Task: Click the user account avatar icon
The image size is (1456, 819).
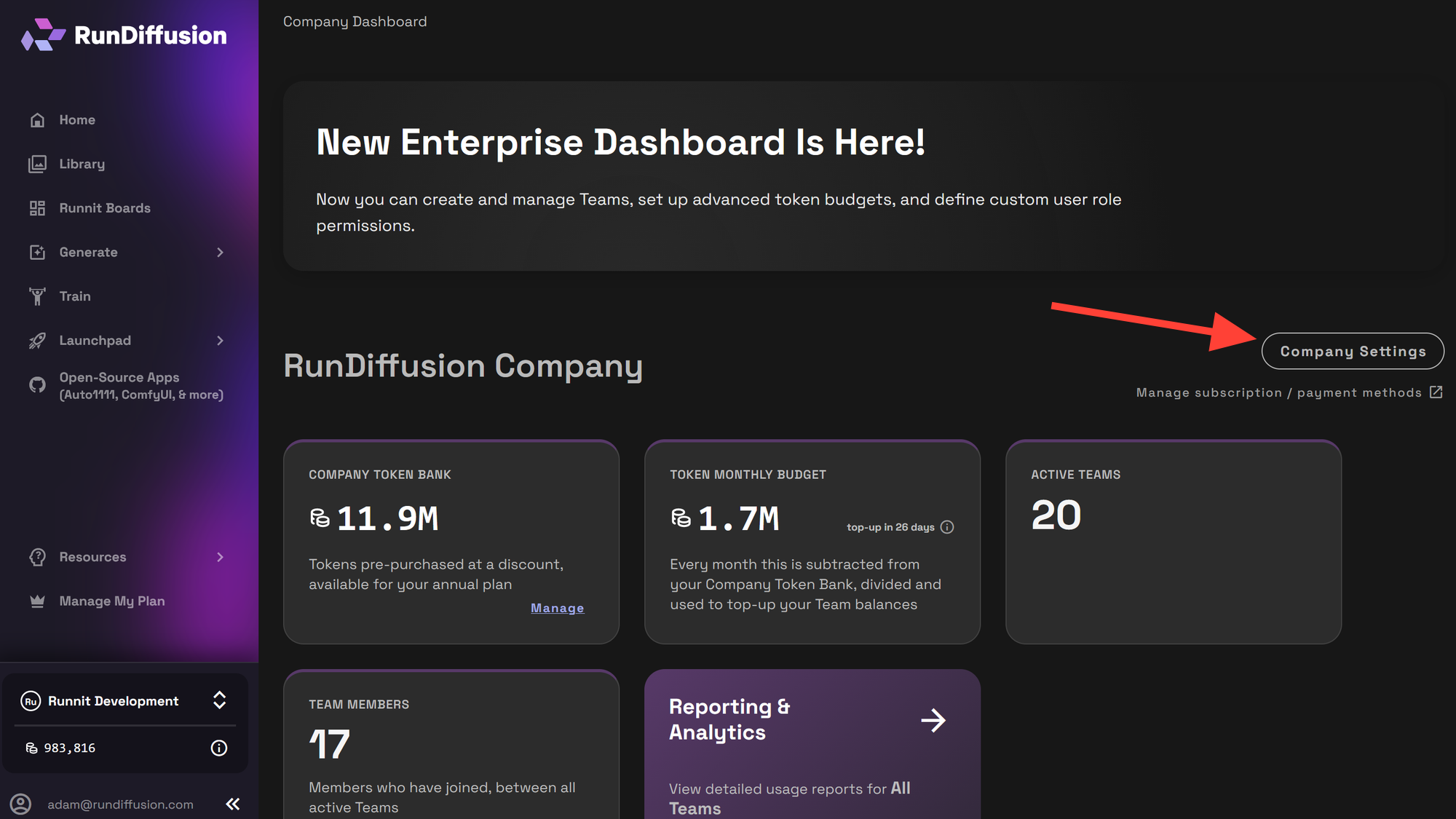Action: point(20,804)
